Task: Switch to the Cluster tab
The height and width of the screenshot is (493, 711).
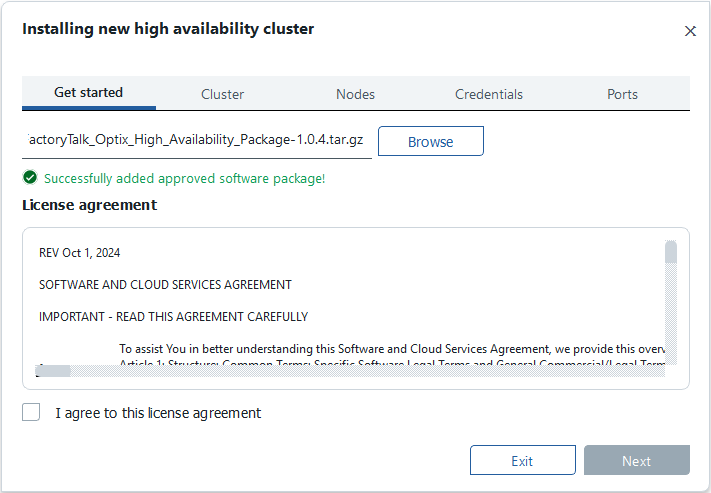Action: 222,94
